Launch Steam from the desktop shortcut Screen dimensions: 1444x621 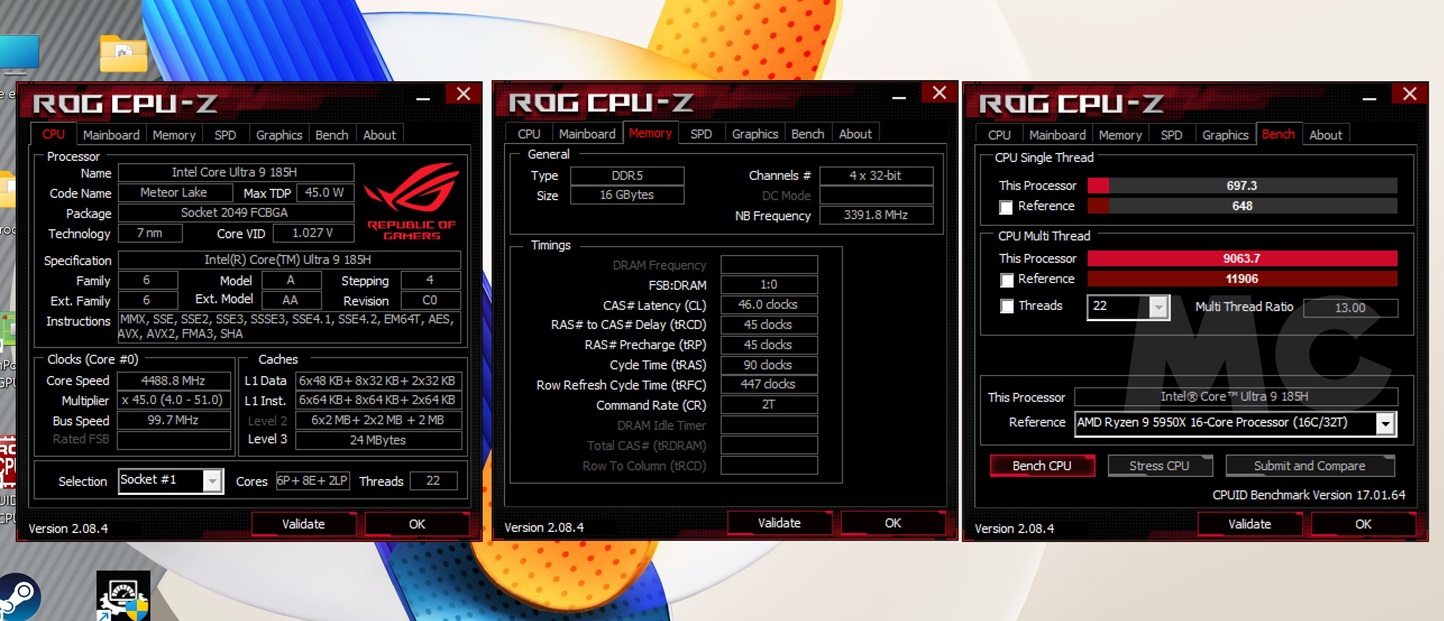(x=18, y=596)
